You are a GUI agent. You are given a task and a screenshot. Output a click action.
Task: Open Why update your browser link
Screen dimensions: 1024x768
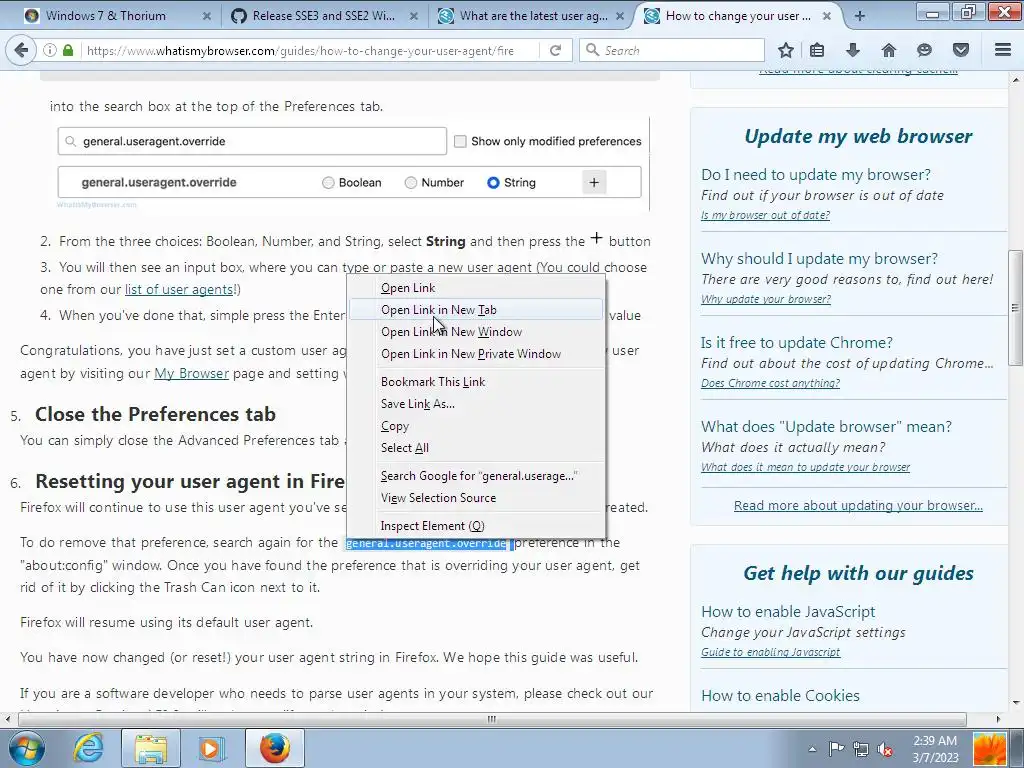tap(765, 299)
